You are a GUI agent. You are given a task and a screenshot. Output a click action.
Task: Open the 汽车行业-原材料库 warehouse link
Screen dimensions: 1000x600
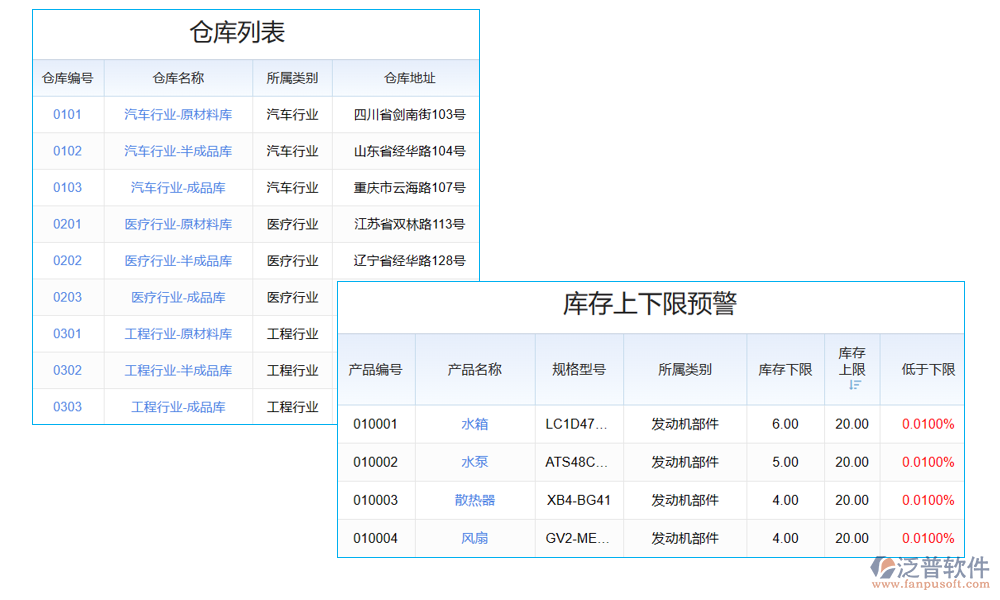(x=178, y=114)
